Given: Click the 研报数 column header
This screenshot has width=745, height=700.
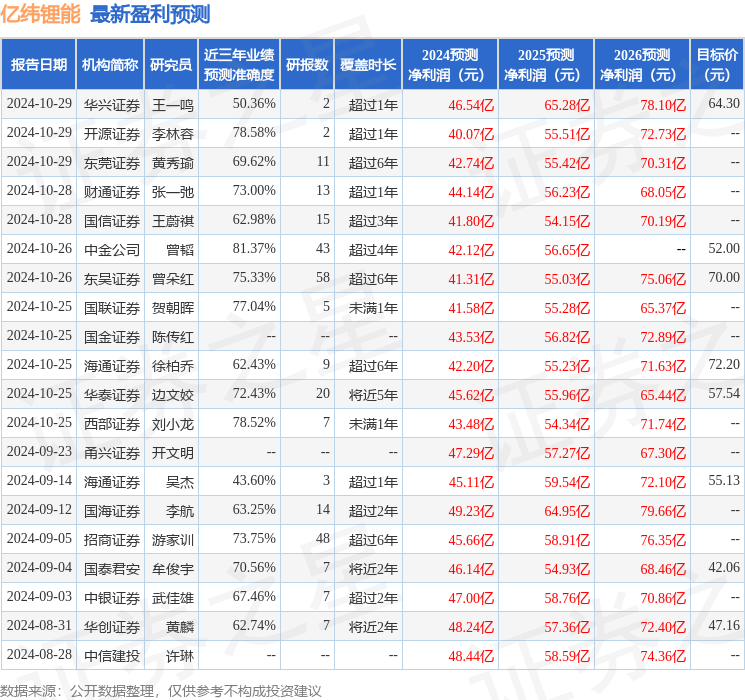Looking at the screenshot, I should (307, 65).
